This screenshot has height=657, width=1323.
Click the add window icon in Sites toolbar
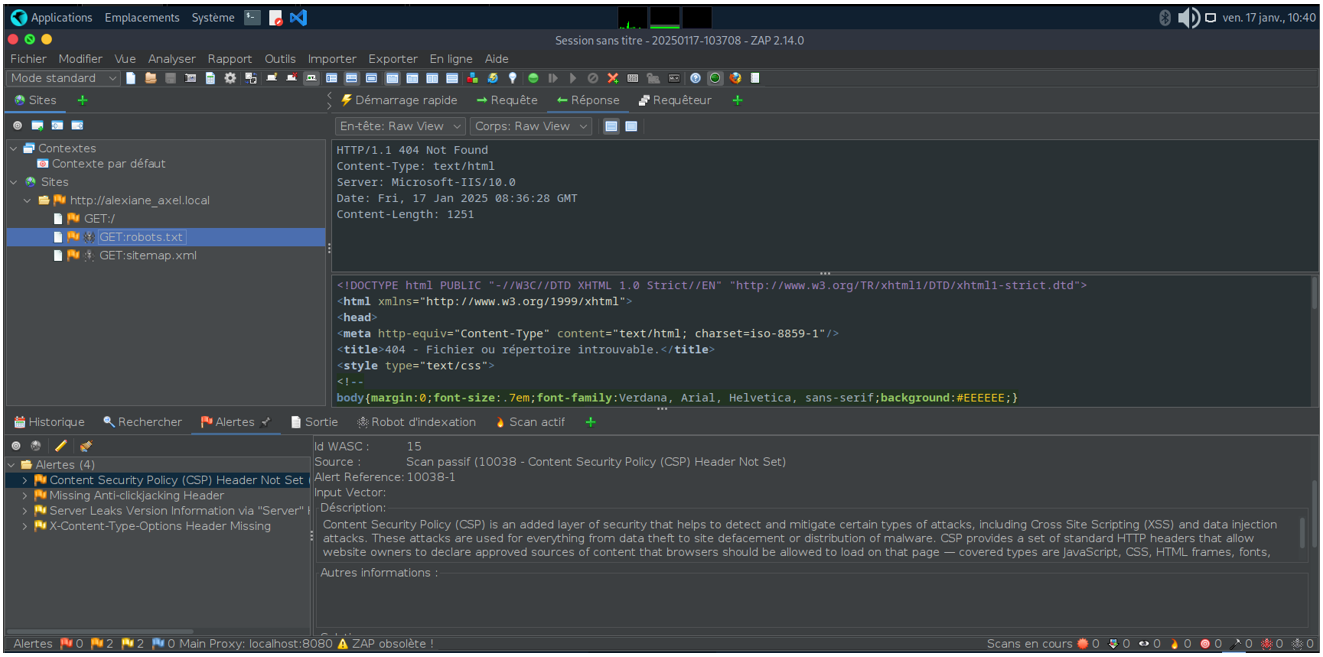[37, 125]
